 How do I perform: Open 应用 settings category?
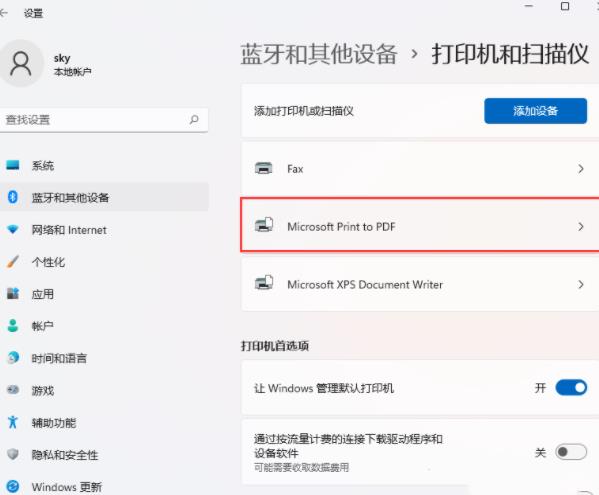pyautogui.click(x=104, y=294)
